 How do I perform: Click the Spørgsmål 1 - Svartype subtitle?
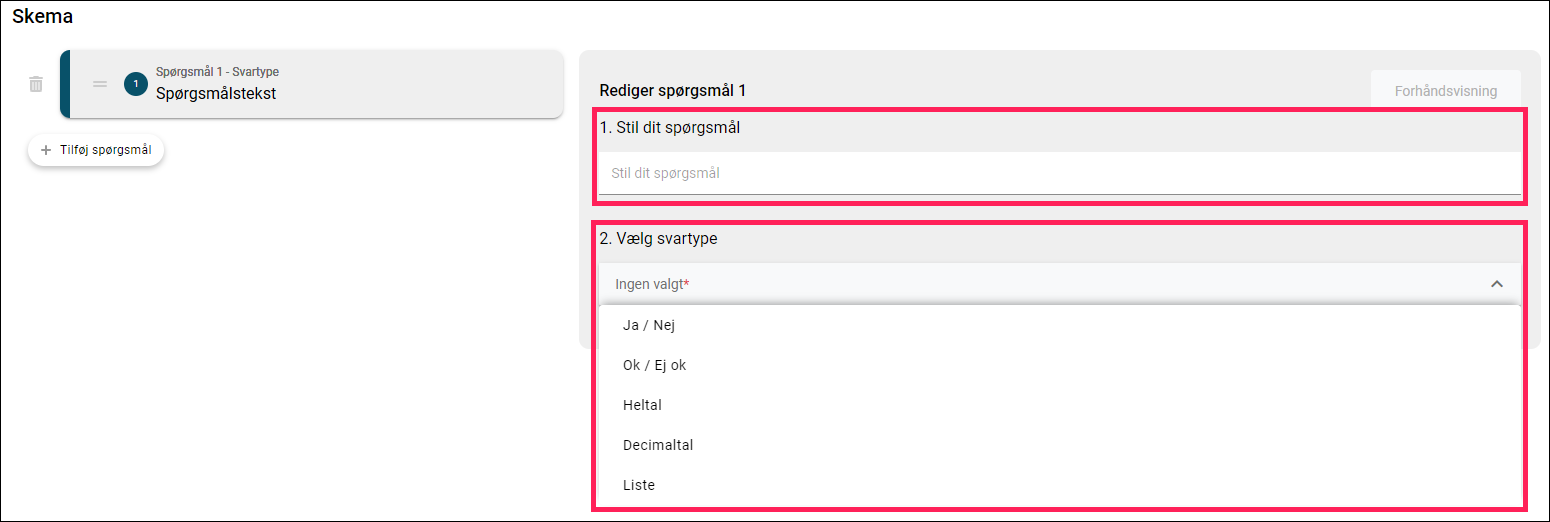[x=217, y=72]
